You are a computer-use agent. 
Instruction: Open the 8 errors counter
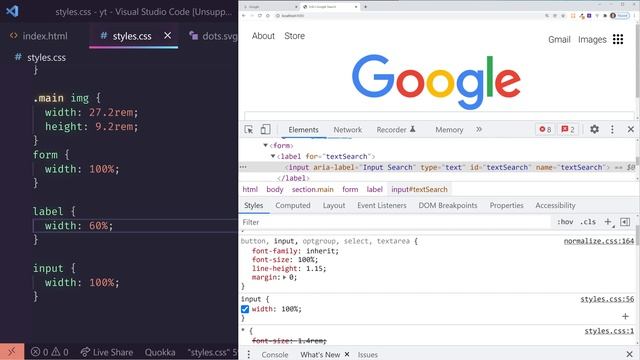tap(545, 129)
